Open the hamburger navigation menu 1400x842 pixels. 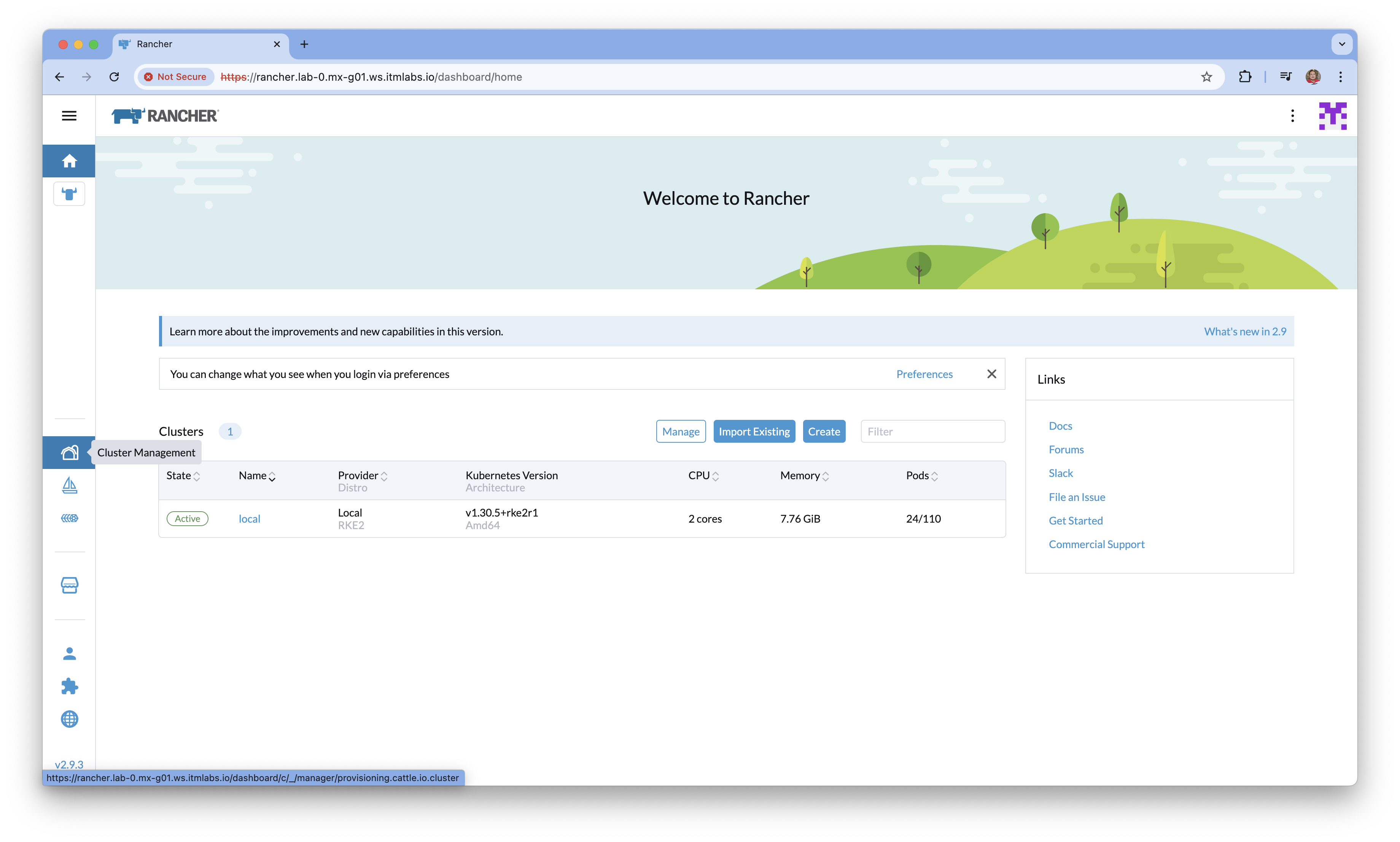tap(69, 116)
